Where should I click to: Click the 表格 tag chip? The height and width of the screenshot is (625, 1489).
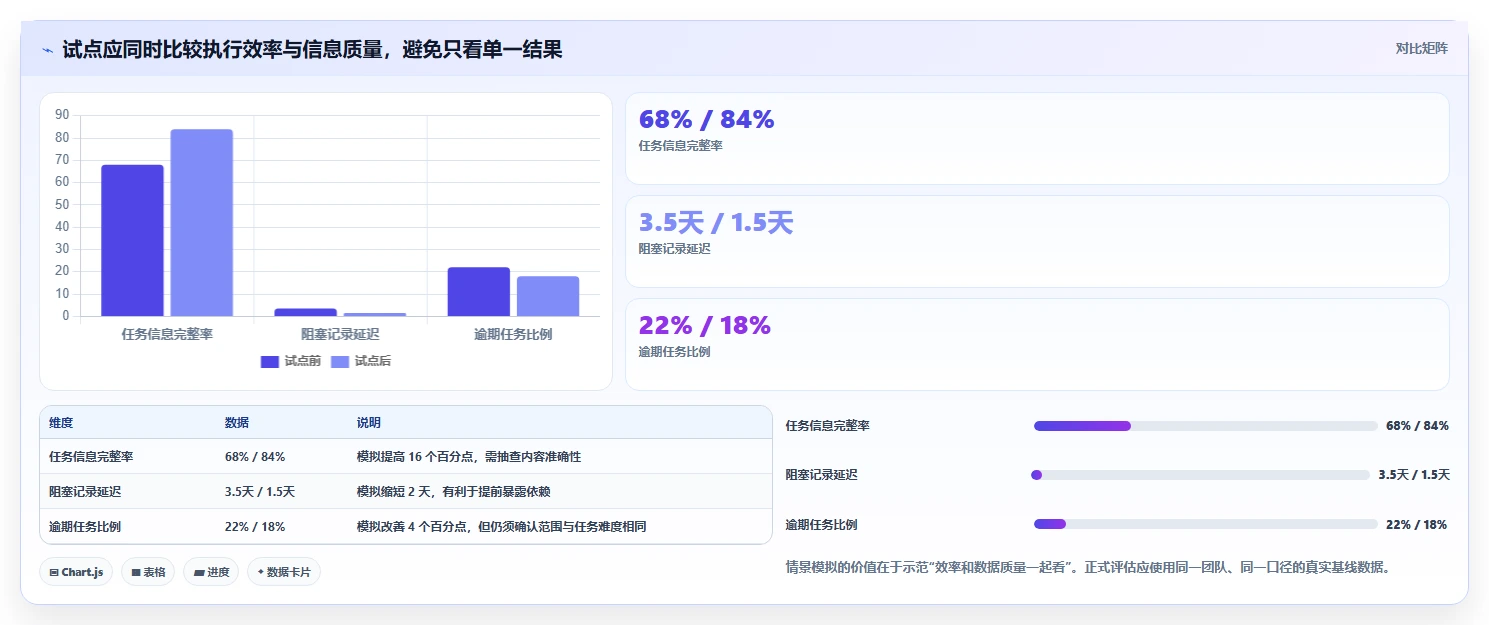[x=148, y=572]
